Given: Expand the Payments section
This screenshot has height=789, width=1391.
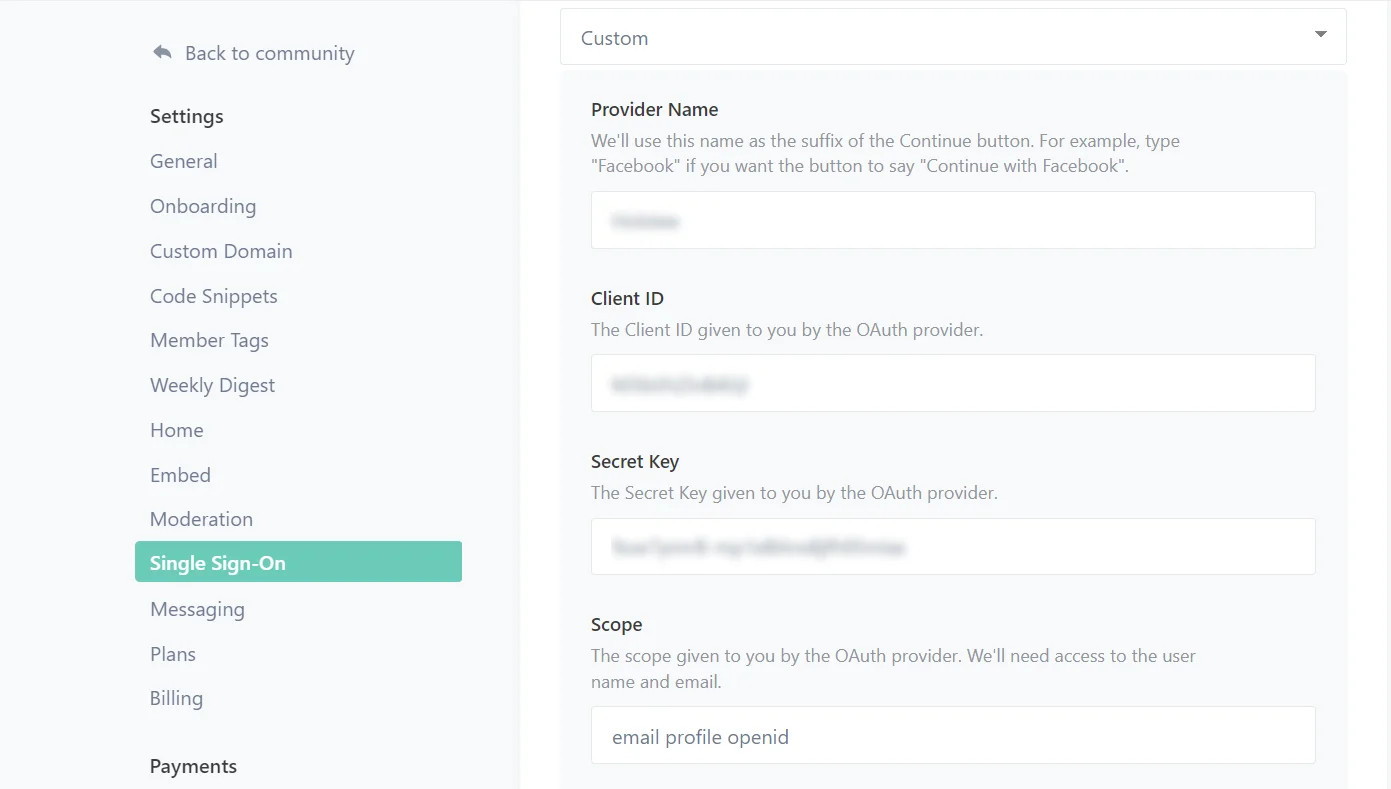Looking at the screenshot, I should click(193, 766).
